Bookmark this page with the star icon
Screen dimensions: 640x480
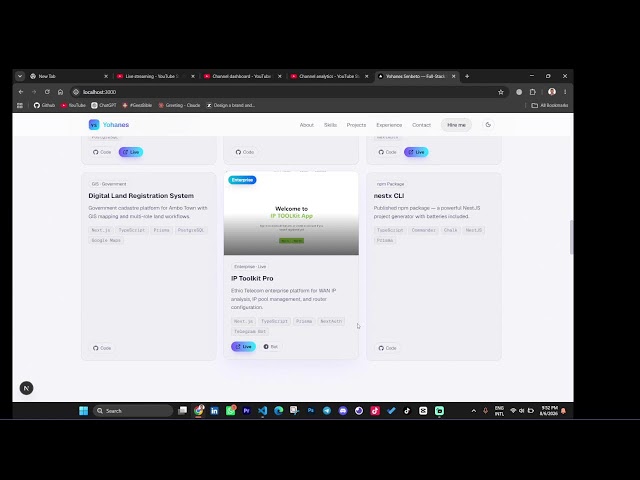pyautogui.click(x=501, y=92)
